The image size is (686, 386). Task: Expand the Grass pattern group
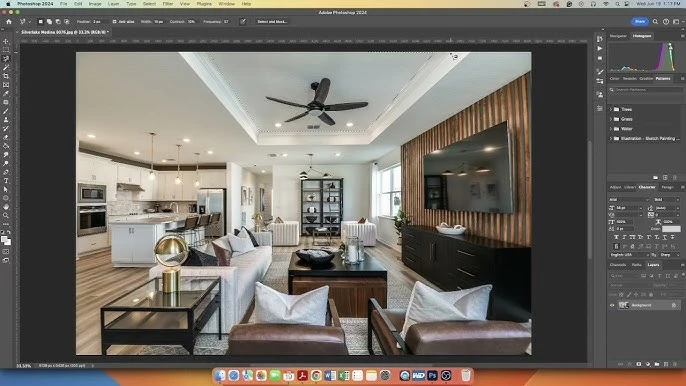pos(611,119)
